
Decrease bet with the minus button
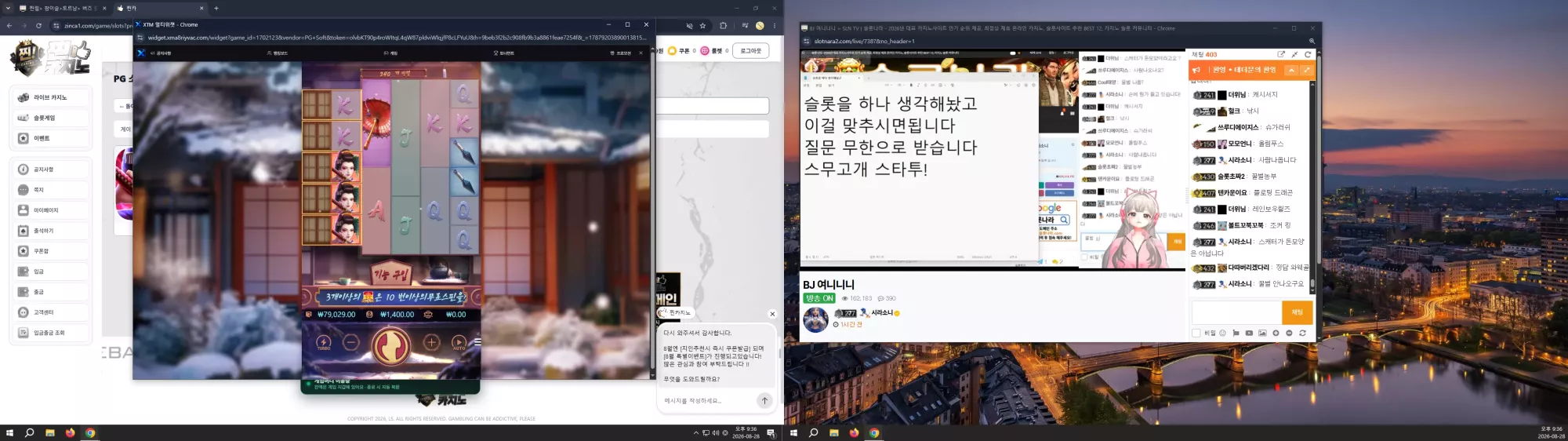tap(351, 342)
